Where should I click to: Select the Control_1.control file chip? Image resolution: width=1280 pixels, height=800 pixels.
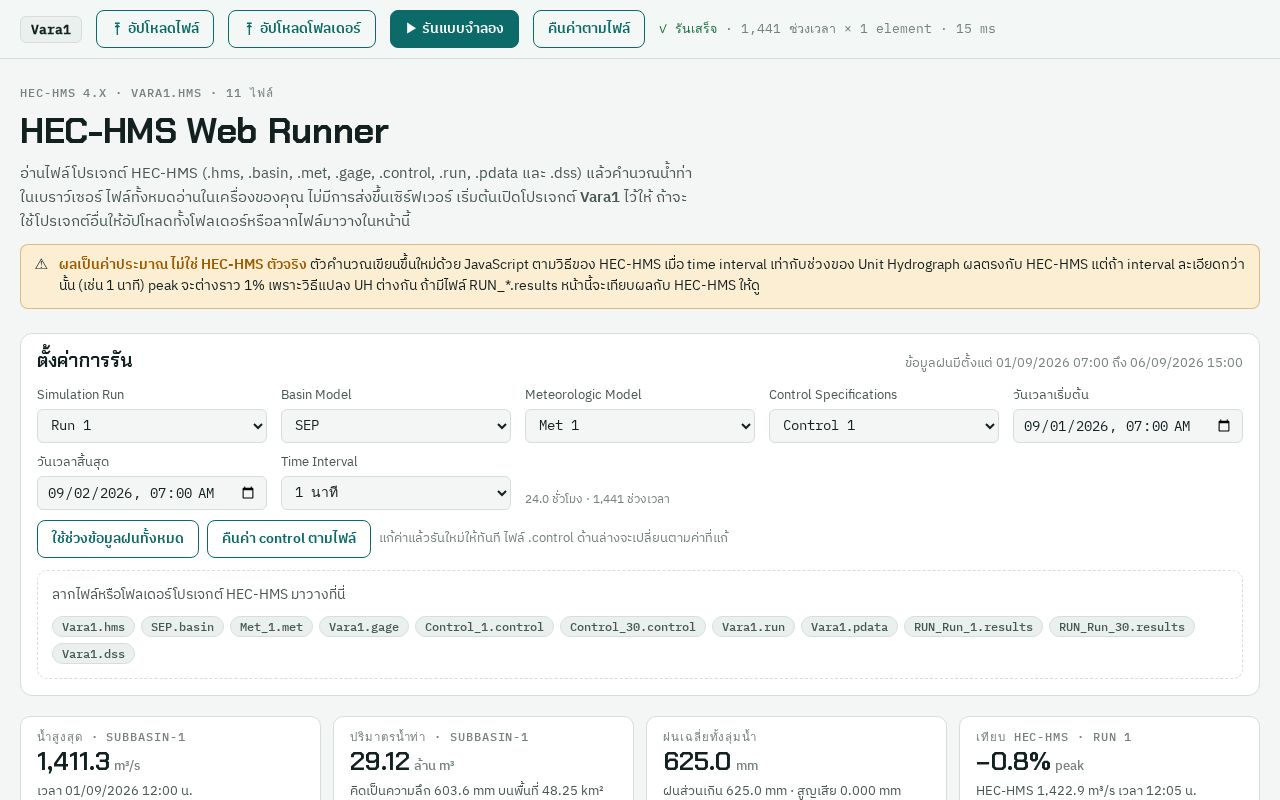tap(484, 627)
